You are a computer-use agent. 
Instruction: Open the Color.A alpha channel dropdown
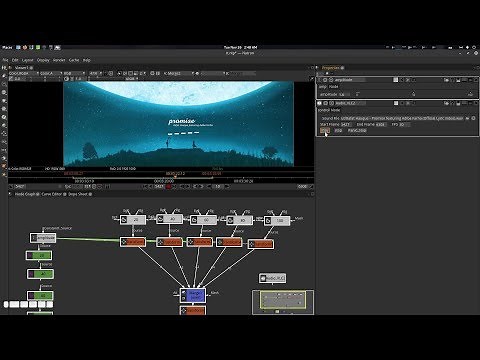(x=51, y=73)
